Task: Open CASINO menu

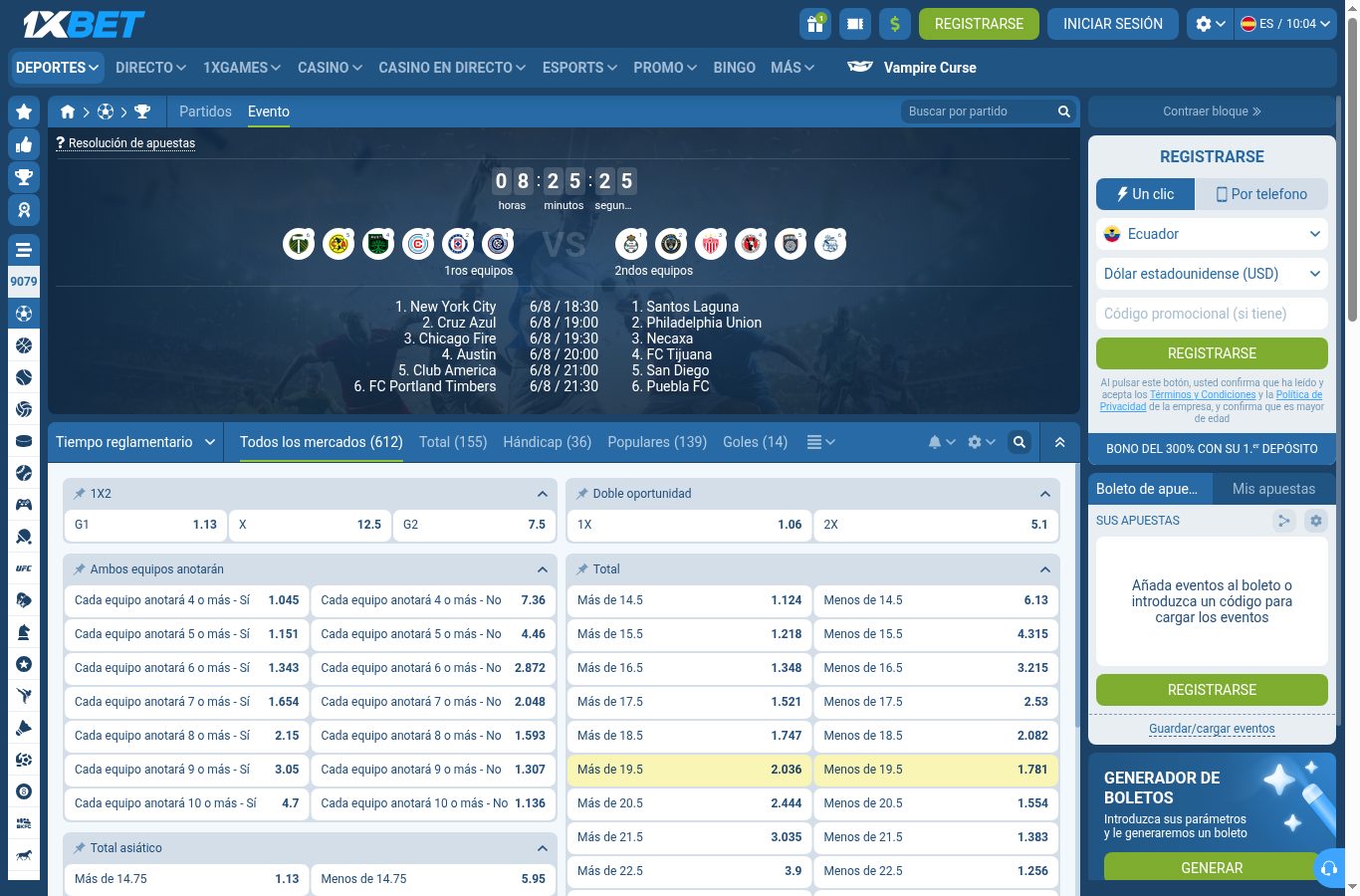Action: pos(330,68)
